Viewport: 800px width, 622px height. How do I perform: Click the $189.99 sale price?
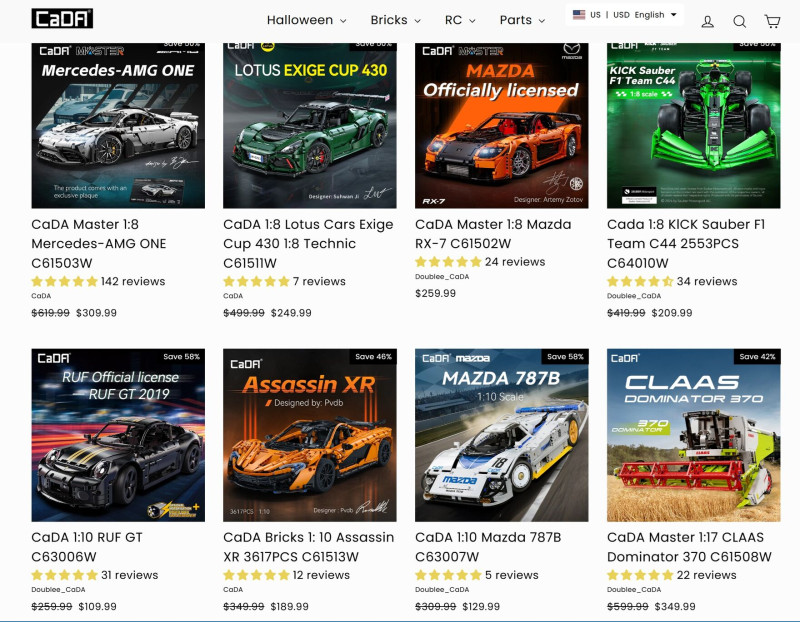pyautogui.click(x=289, y=607)
